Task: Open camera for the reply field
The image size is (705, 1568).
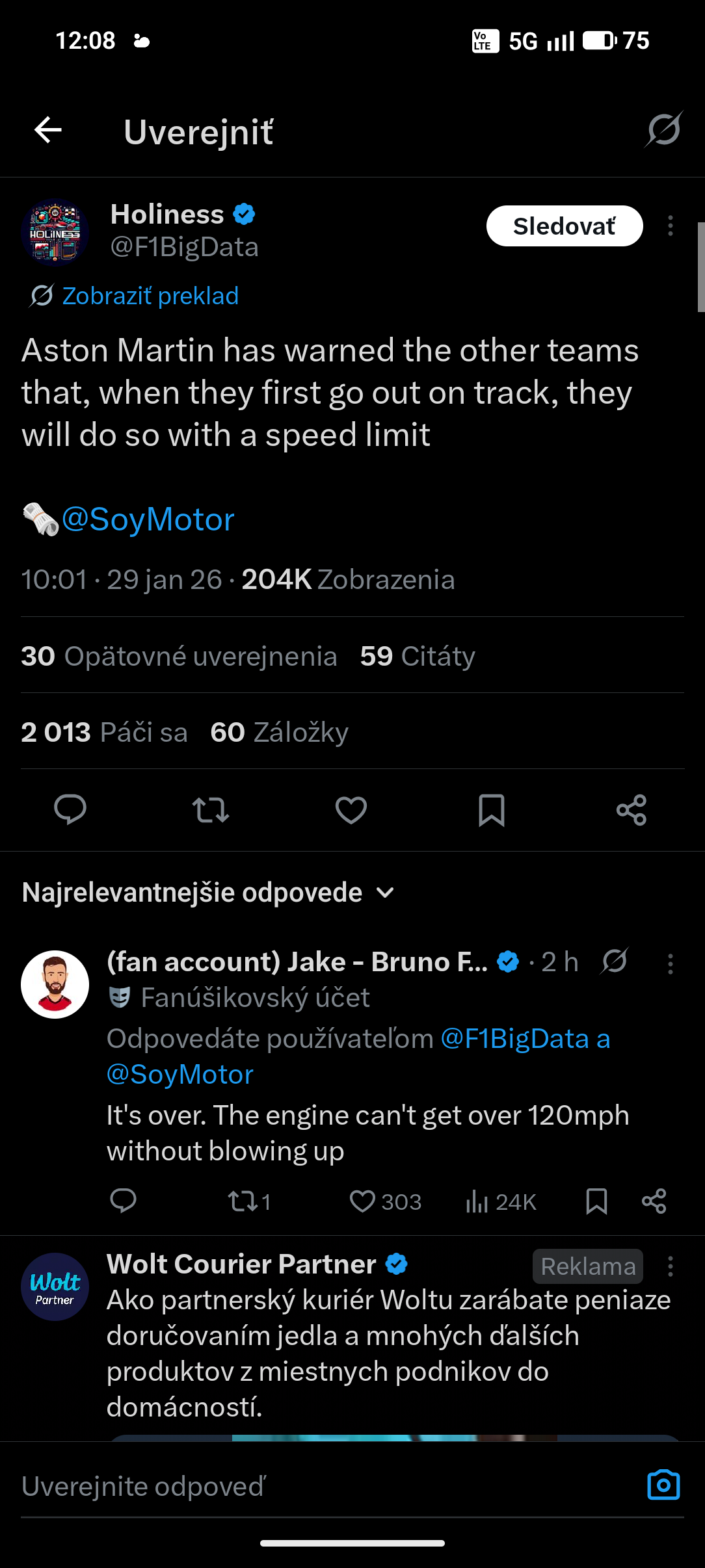Action: tap(663, 1485)
